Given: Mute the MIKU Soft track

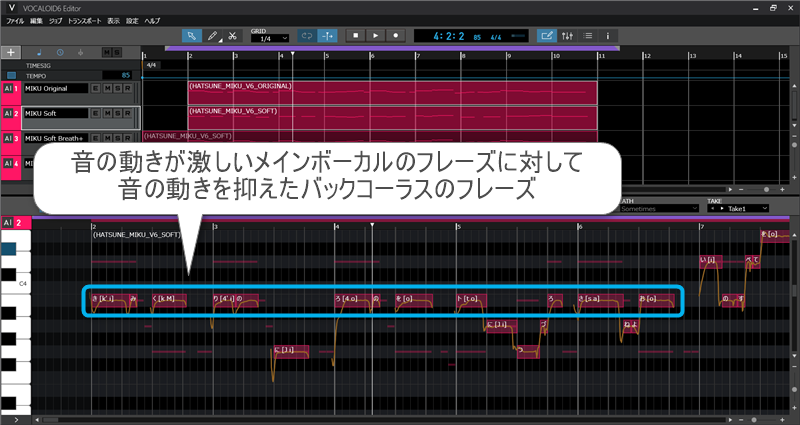Looking at the screenshot, I should 107,113.
